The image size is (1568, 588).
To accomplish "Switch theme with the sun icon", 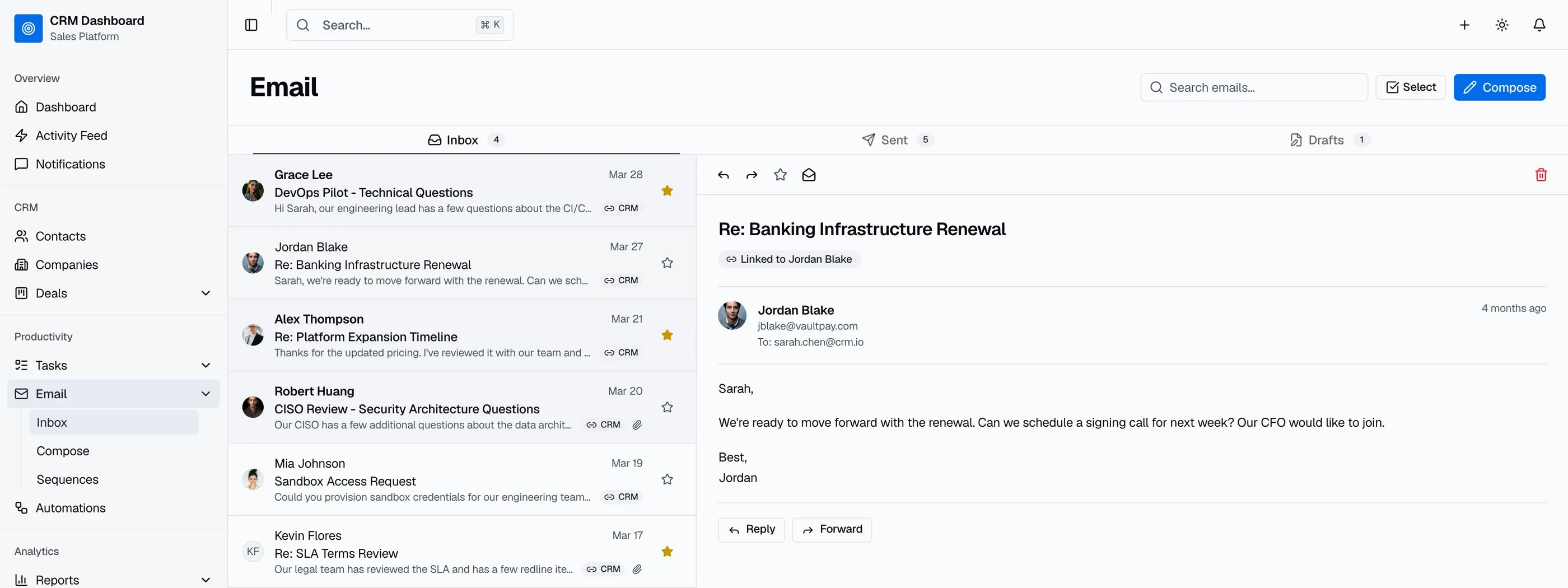I will 1502,25.
